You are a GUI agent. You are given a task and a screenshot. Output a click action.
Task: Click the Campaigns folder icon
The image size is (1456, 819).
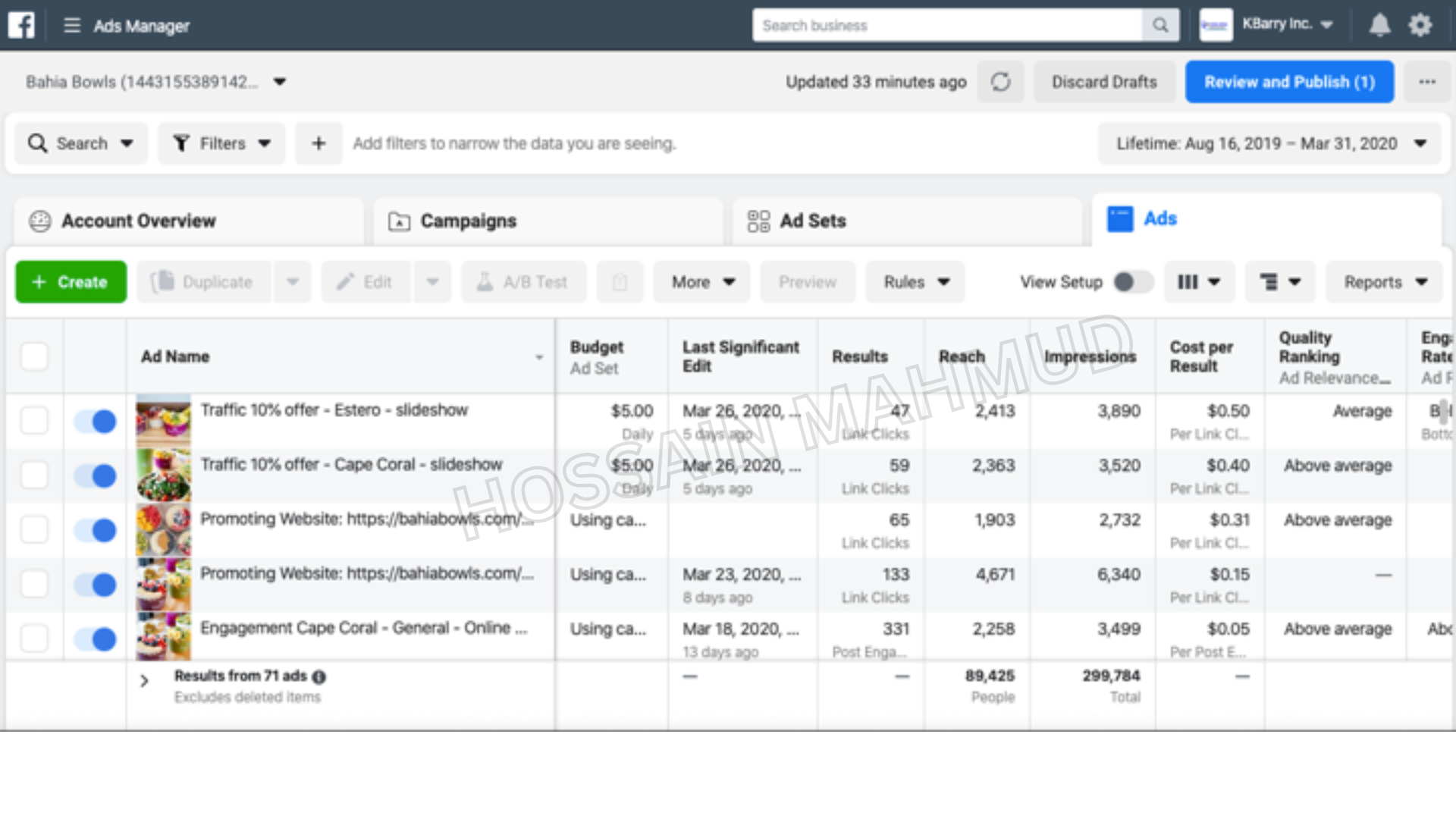tap(399, 221)
